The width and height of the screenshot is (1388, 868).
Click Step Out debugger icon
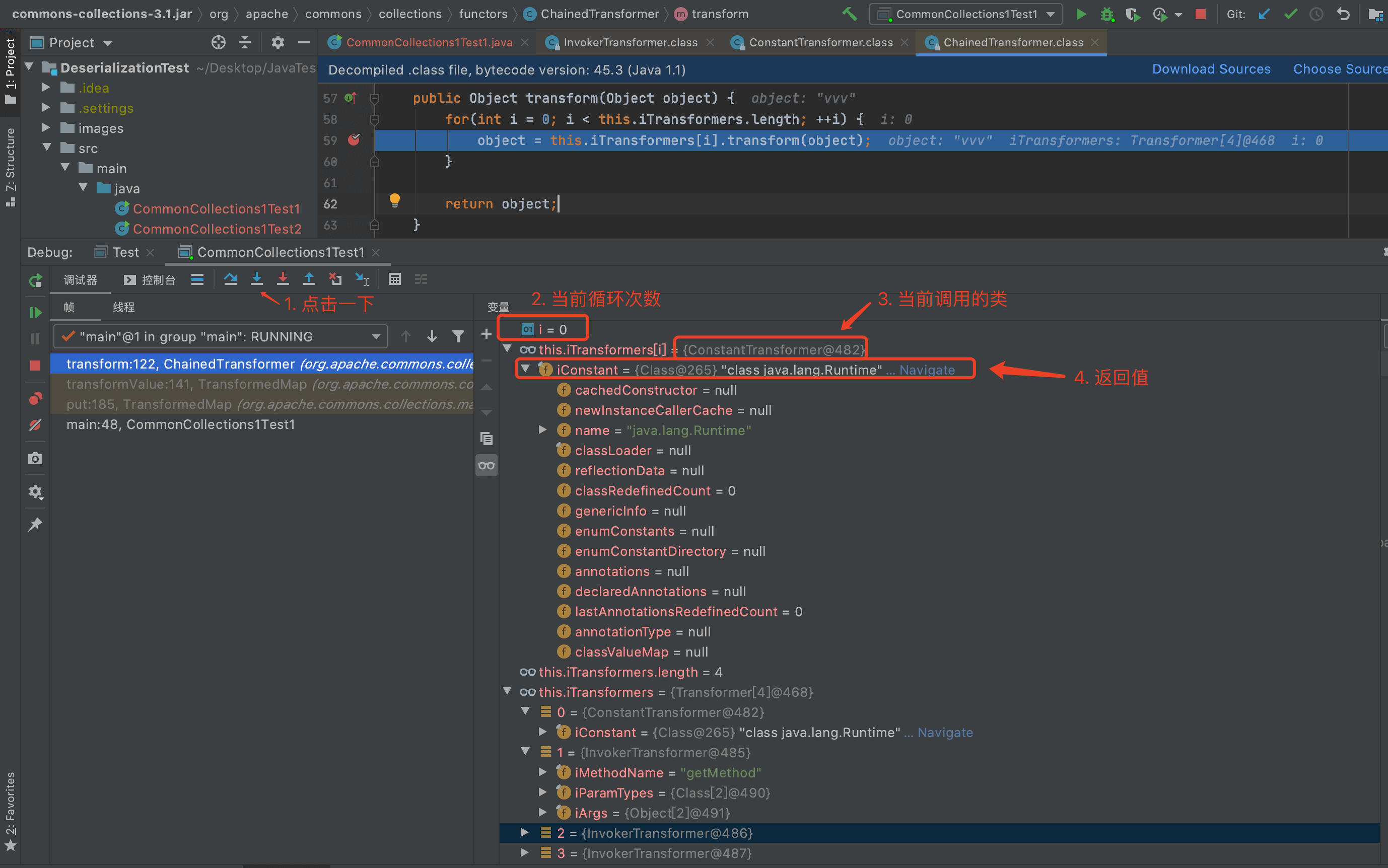point(309,279)
